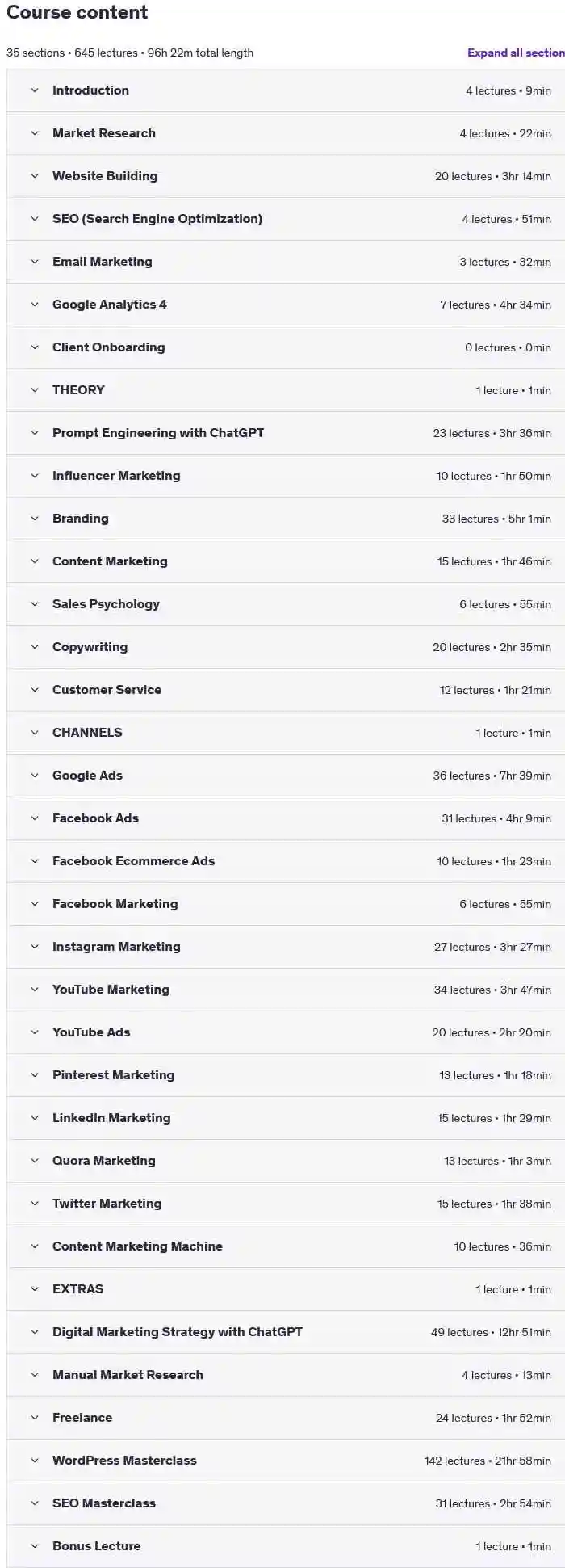Expand Facebook Ecommerce Ads section
The image size is (565, 1568).
[x=286, y=861]
